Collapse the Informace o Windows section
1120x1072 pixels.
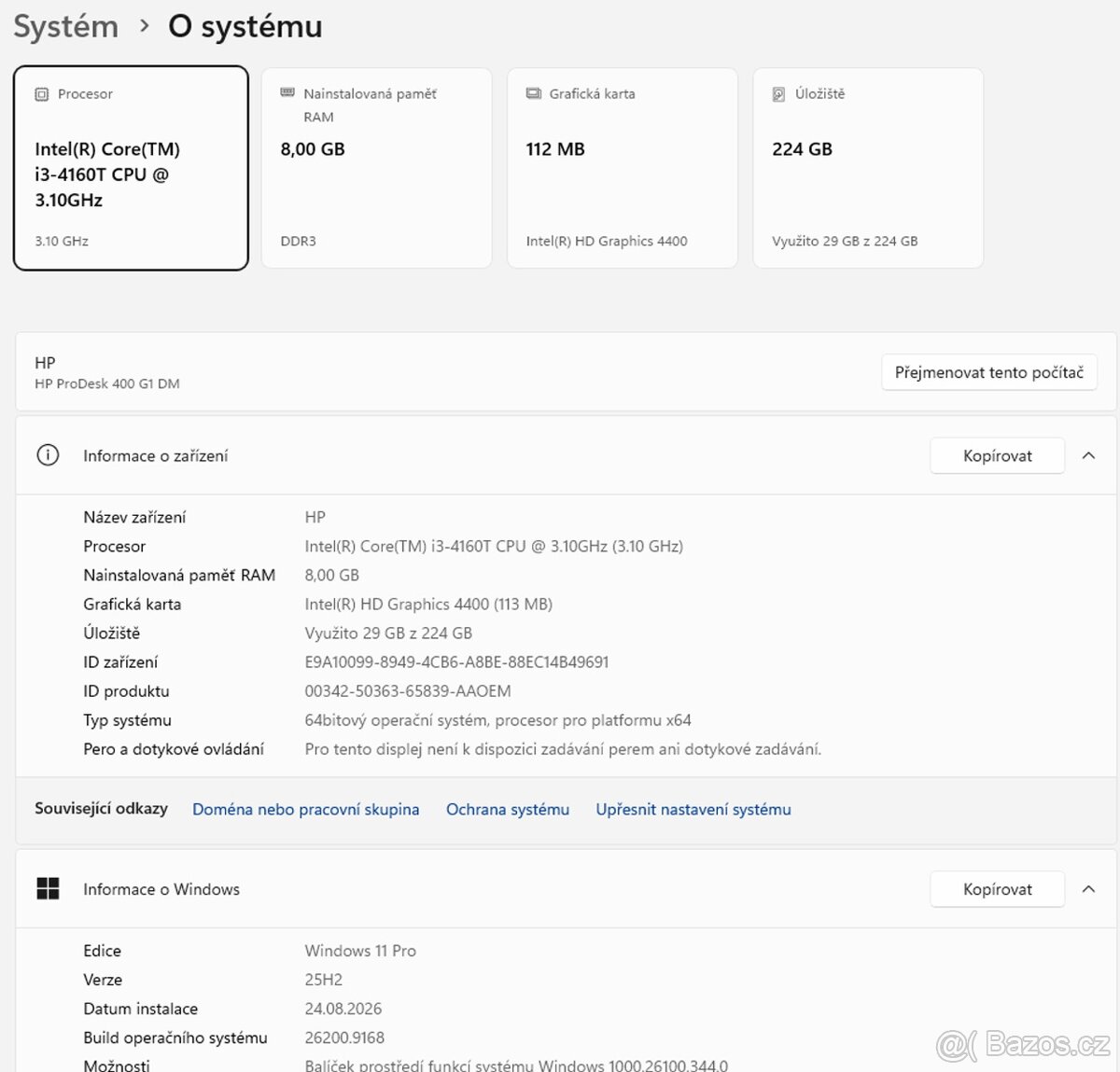click(1088, 889)
